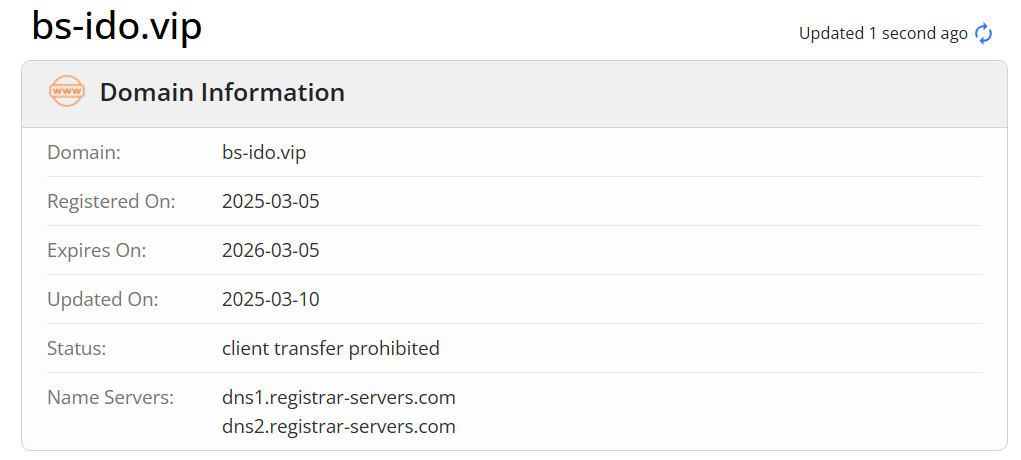Click the orange www globe icon
Viewport: 1021px width, 460px height.
(x=66, y=92)
